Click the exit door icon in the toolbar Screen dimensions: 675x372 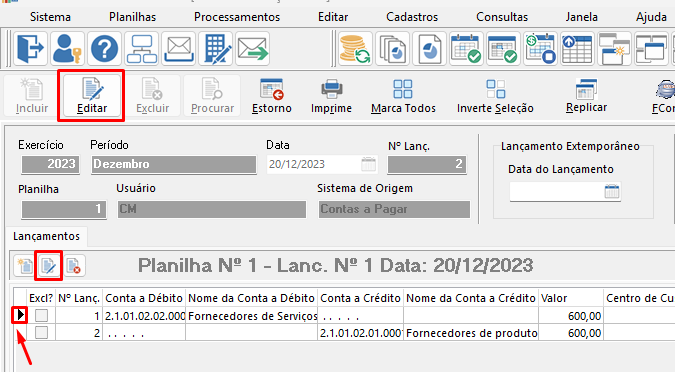[30, 49]
